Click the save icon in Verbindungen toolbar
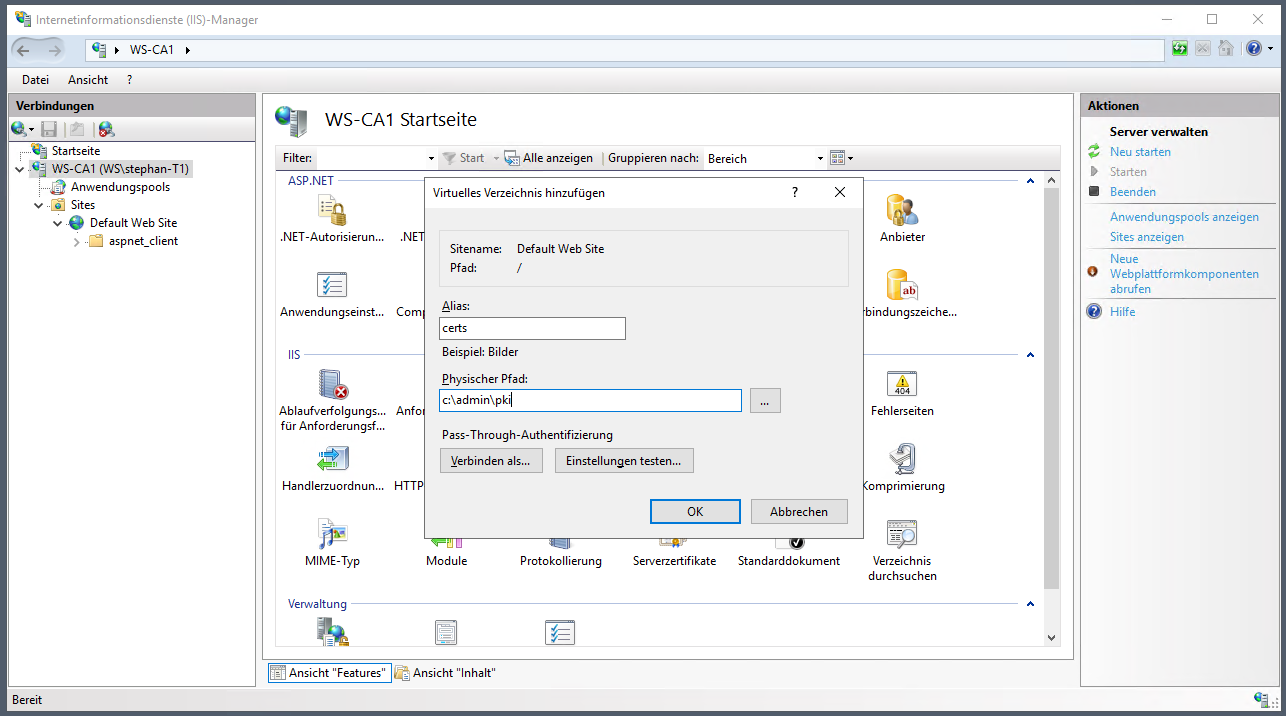 [49, 129]
